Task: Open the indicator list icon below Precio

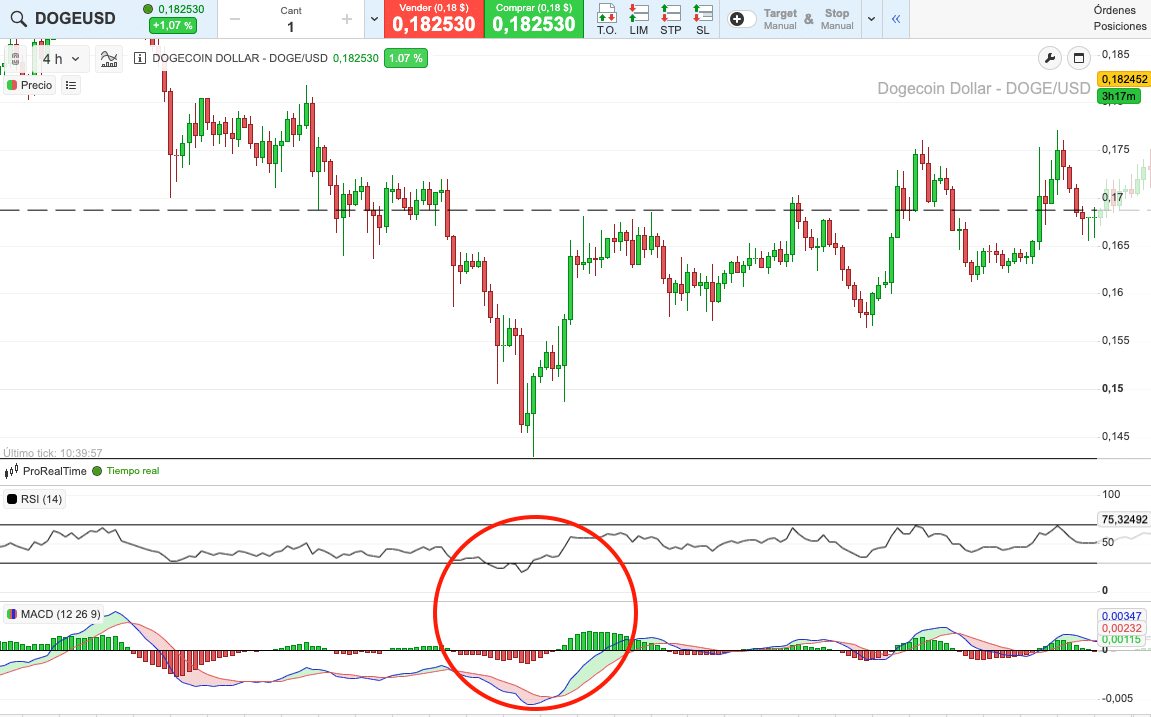Action: coord(69,85)
